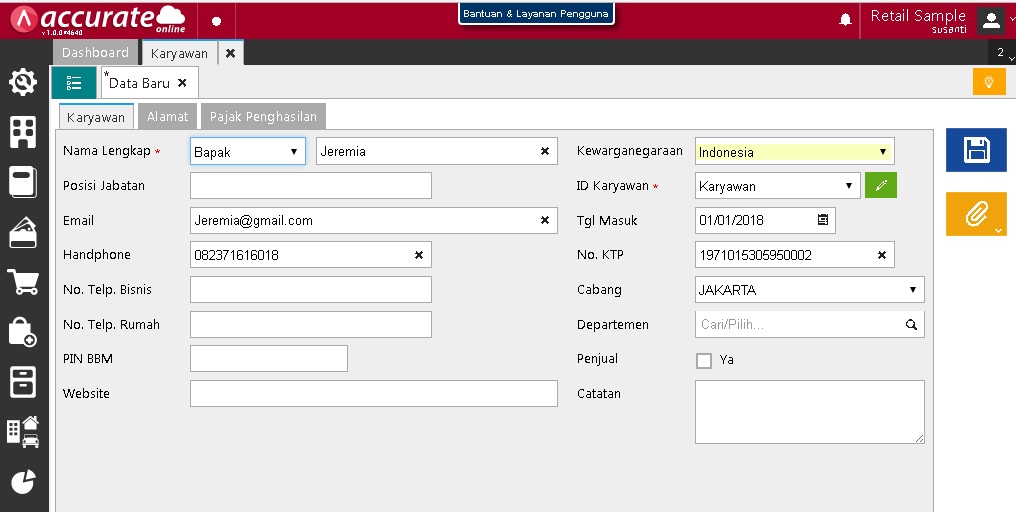
Task: Click the green pencil edit ID icon
Action: click(881, 185)
